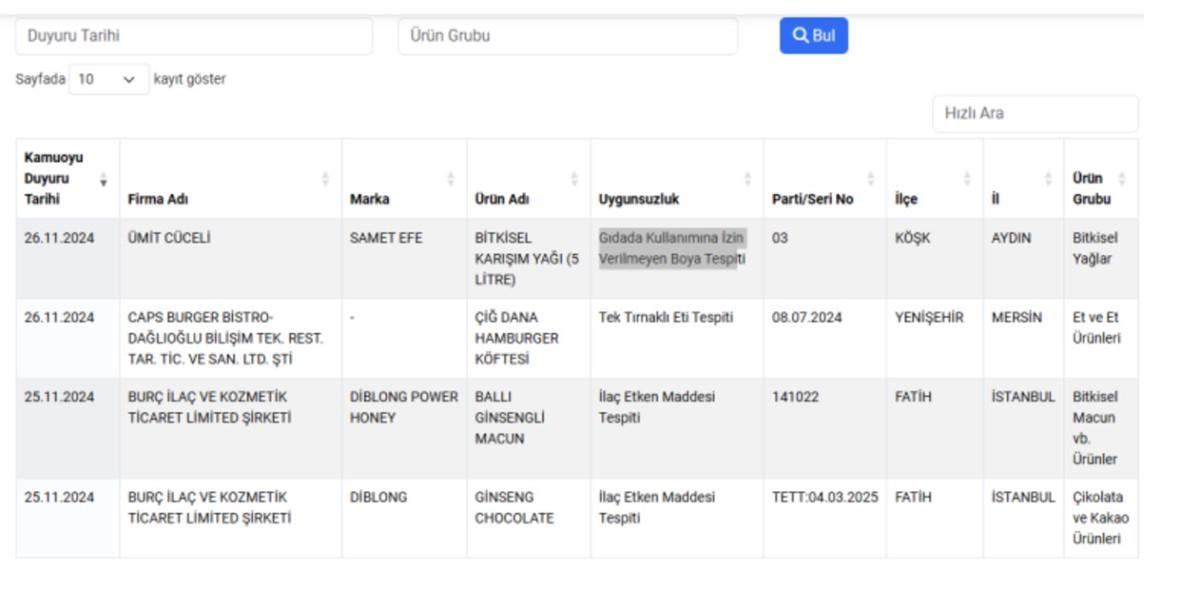Click the Firma Adı sort arrows icon
The image size is (1200, 590).
(325, 179)
